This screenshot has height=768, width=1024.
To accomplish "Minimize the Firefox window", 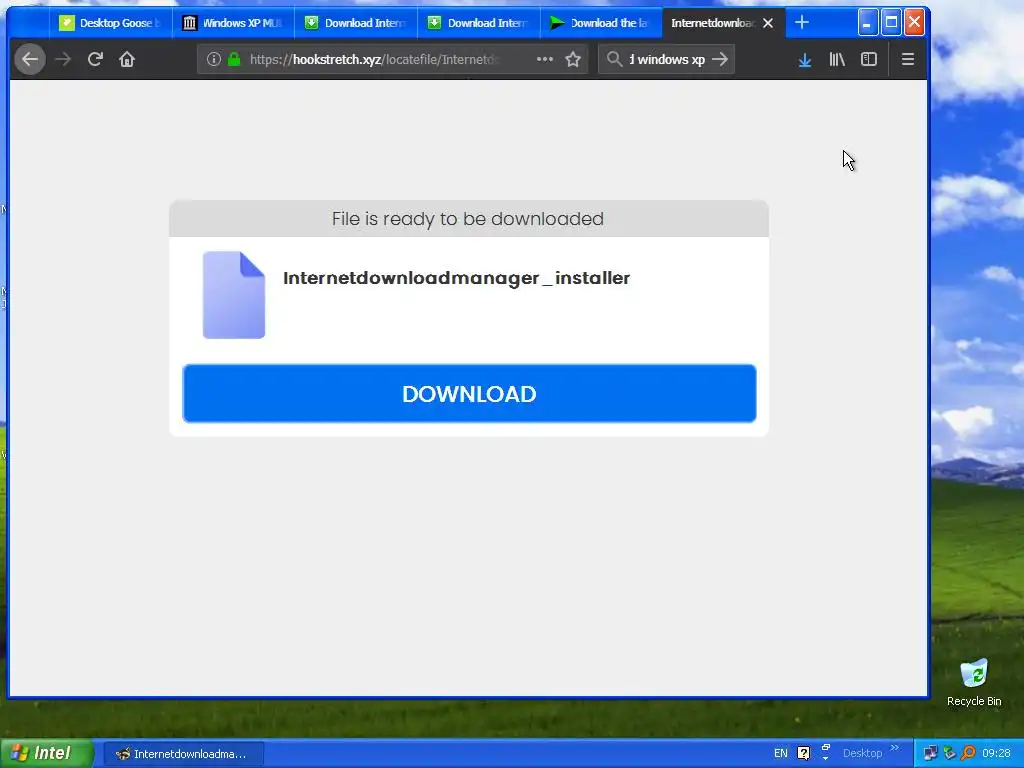I will coord(867,22).
